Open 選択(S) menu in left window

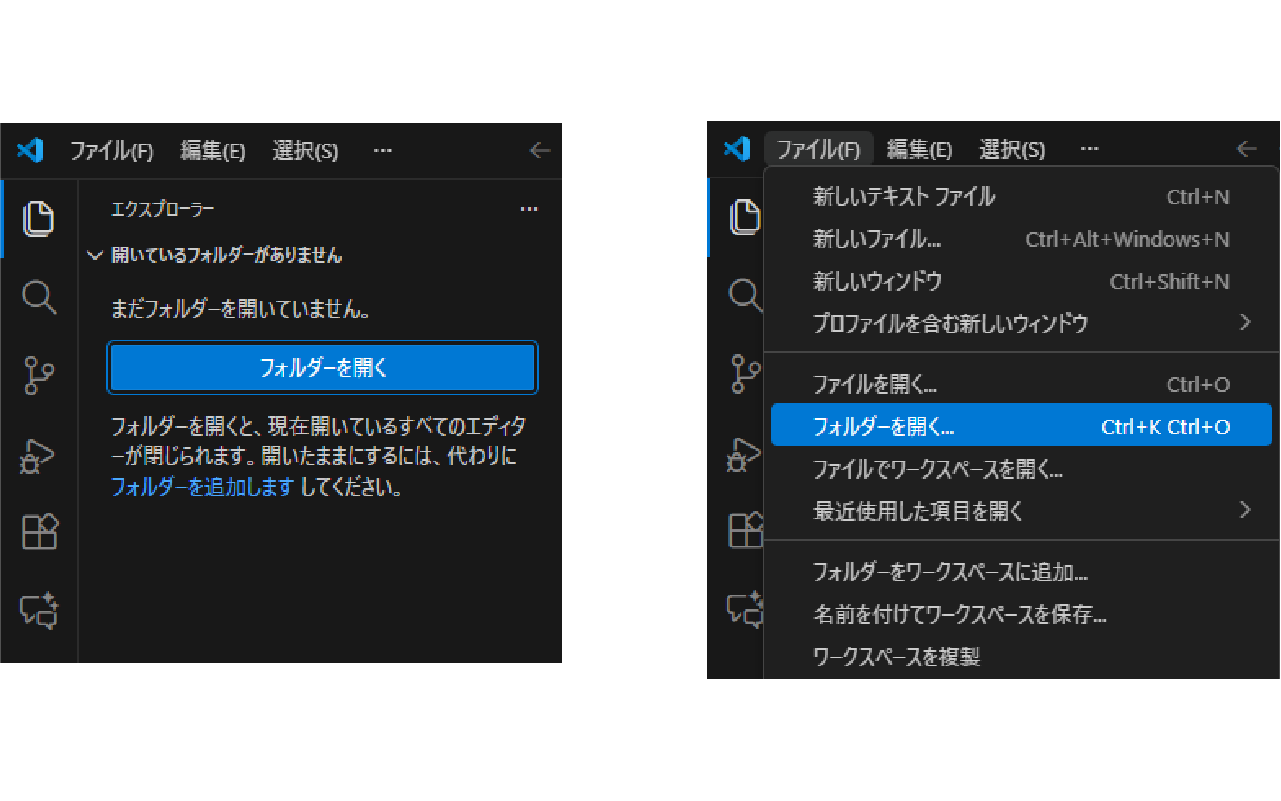(305, 151)
